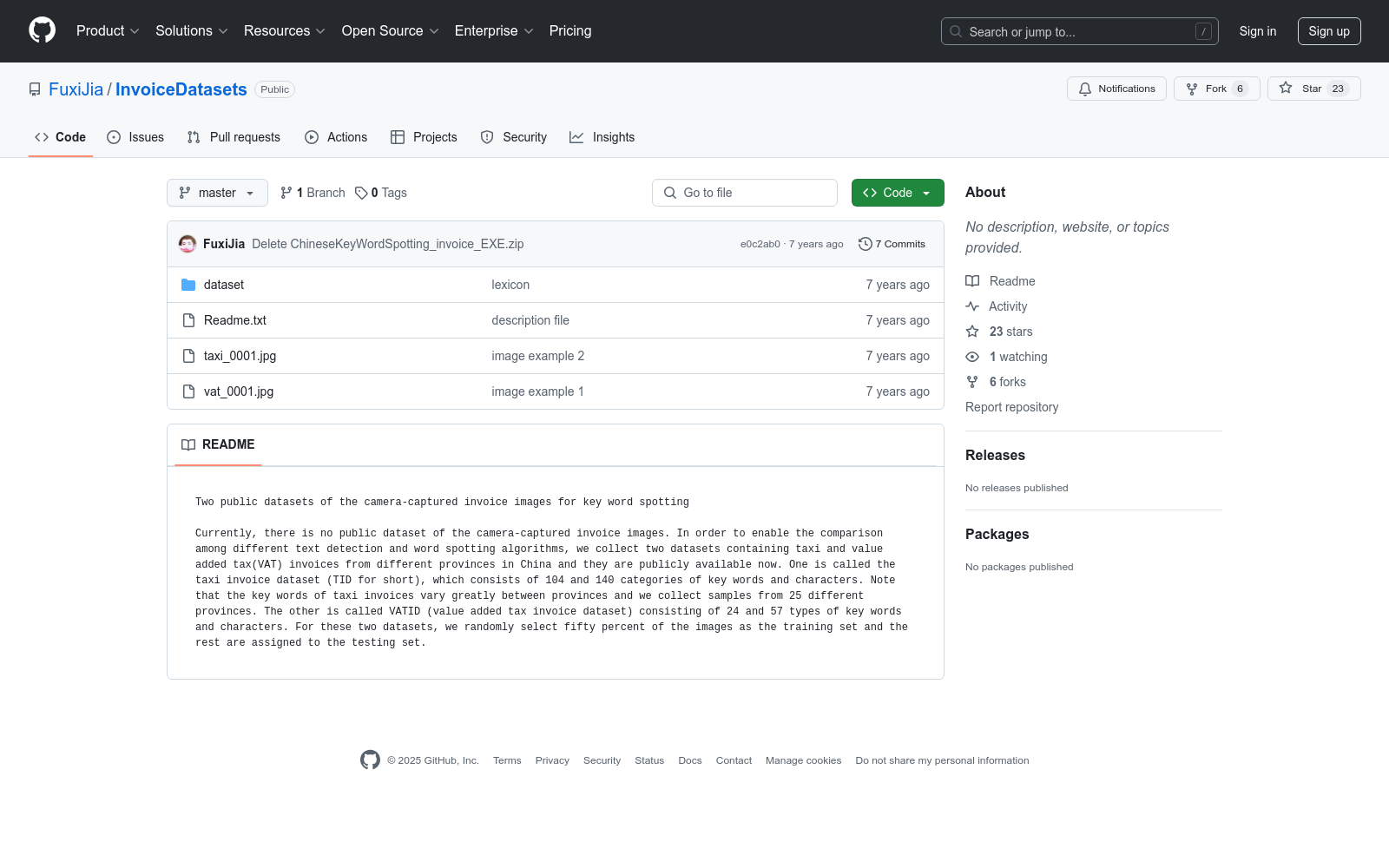
Task: Open the Resources dropdown
Action: (285, 31)
